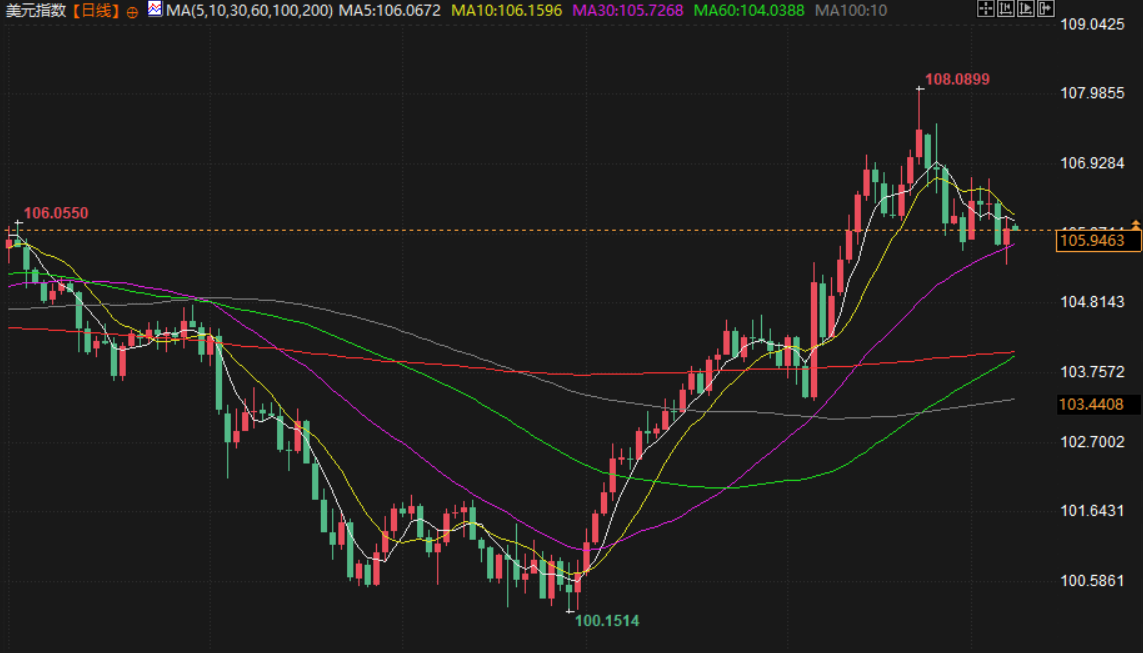Click the crosshair icon beside 日线
The width and height of the screenshot is (1143, 653).
click(x=133, y=11)
